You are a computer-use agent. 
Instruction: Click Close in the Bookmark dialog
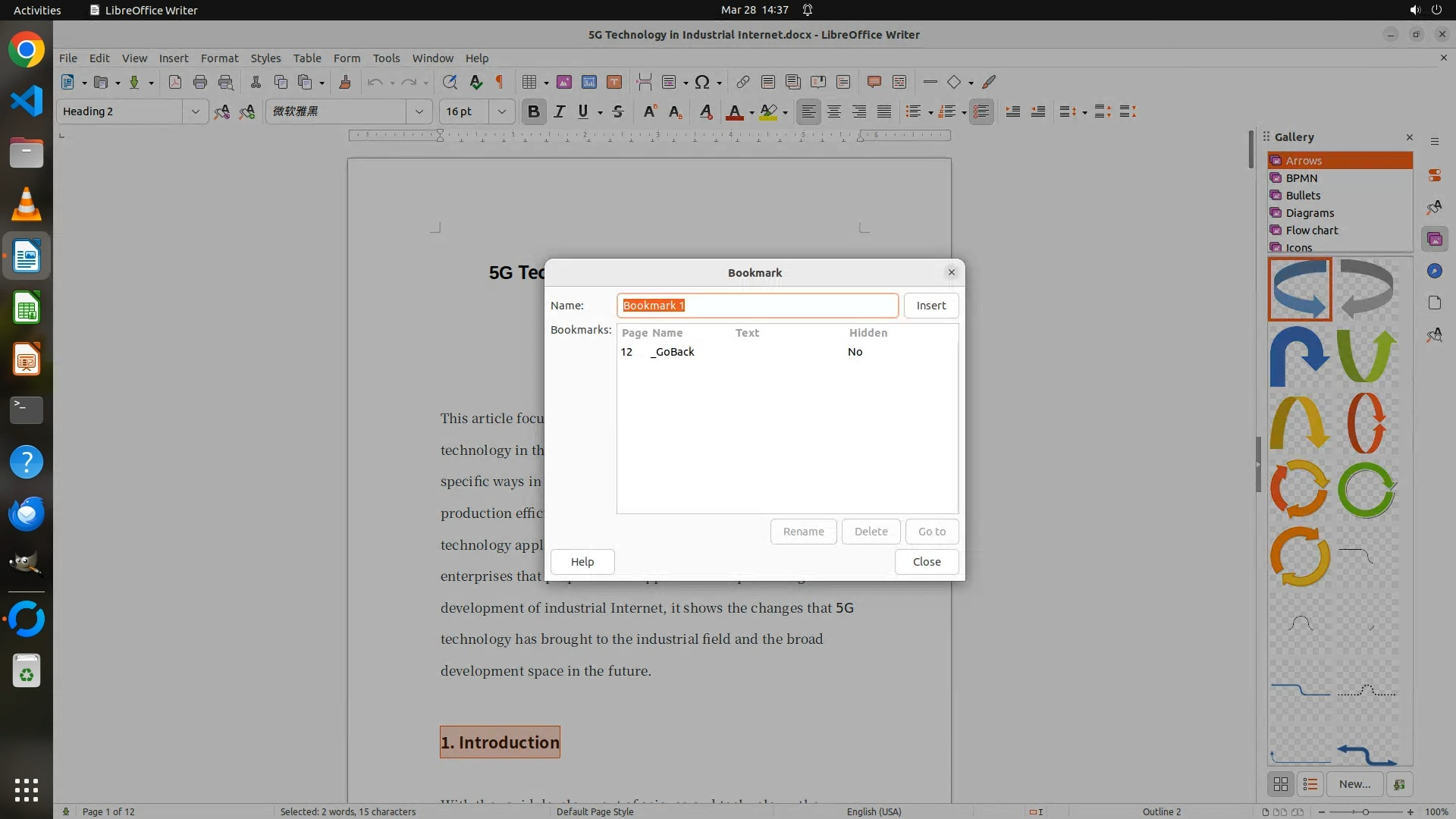(926, 562)
